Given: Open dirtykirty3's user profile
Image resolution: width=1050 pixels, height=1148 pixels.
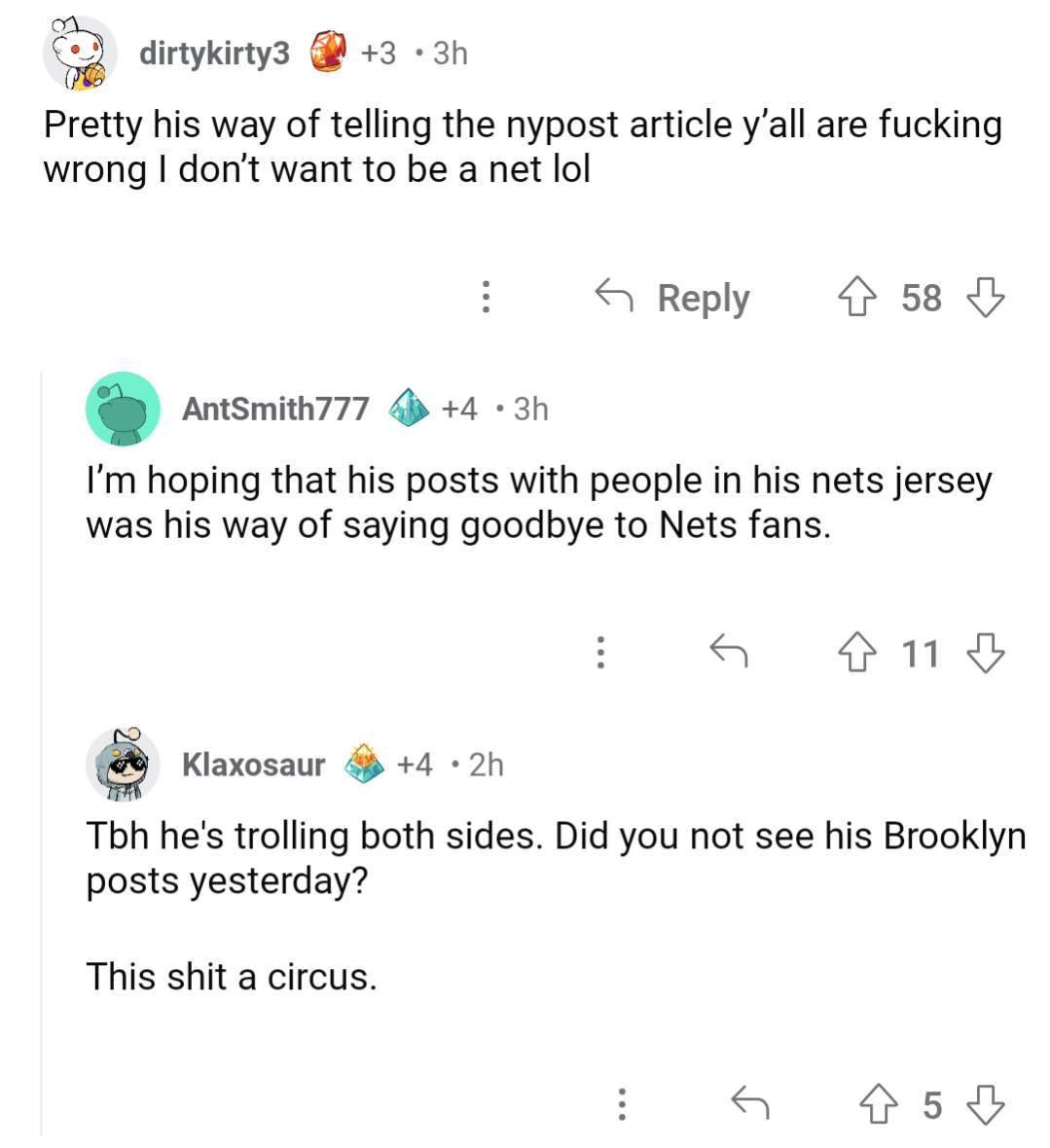Looking at the screenshot, I should (x=214, y=53).
